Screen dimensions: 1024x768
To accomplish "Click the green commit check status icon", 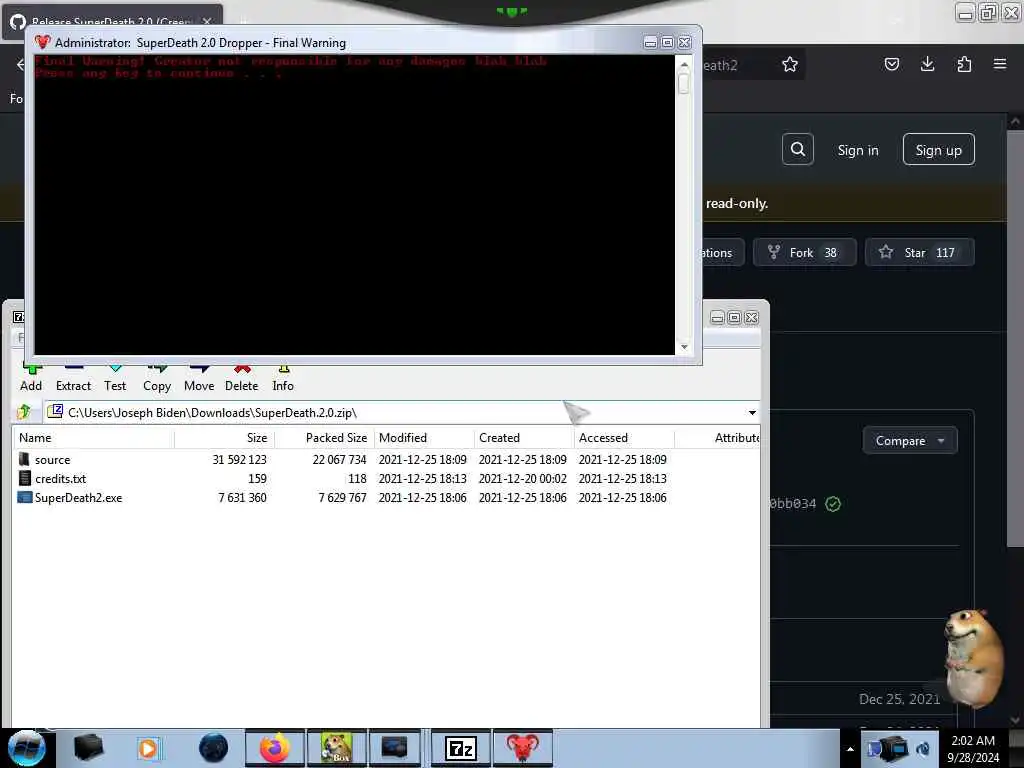I will tap(833, 504).
